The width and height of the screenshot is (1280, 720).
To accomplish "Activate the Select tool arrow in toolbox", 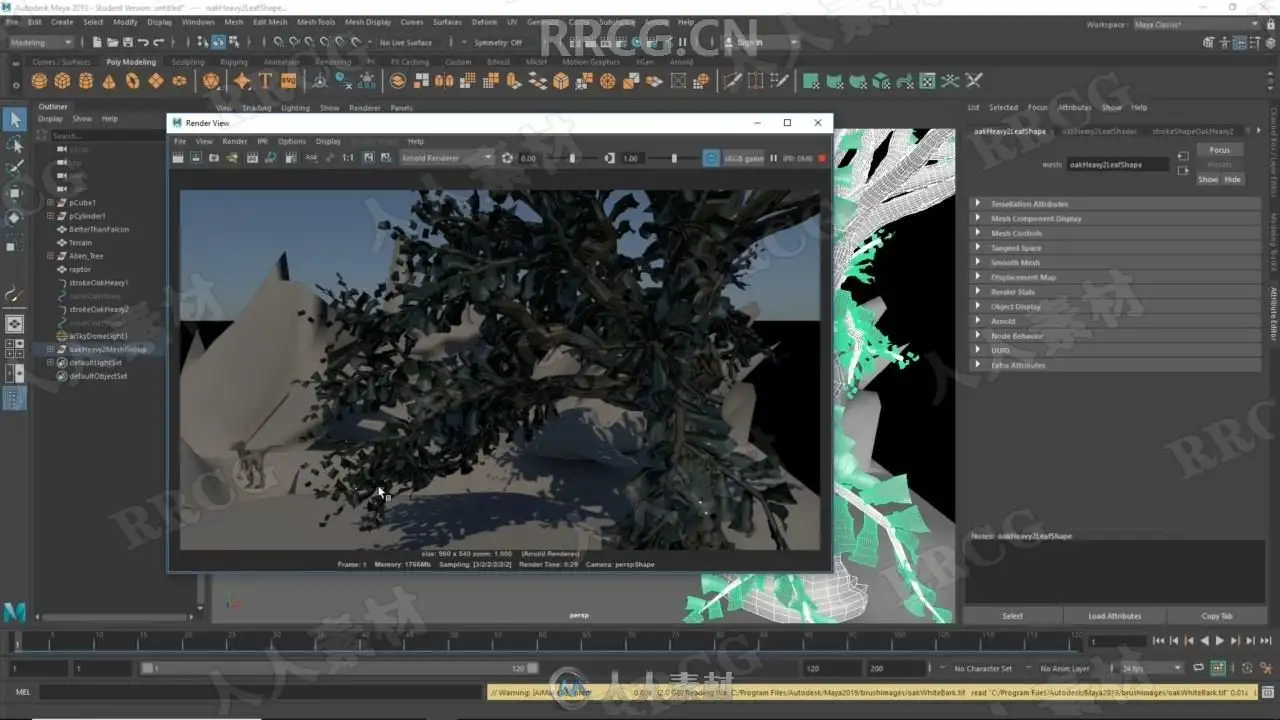I will coord(14,120).
